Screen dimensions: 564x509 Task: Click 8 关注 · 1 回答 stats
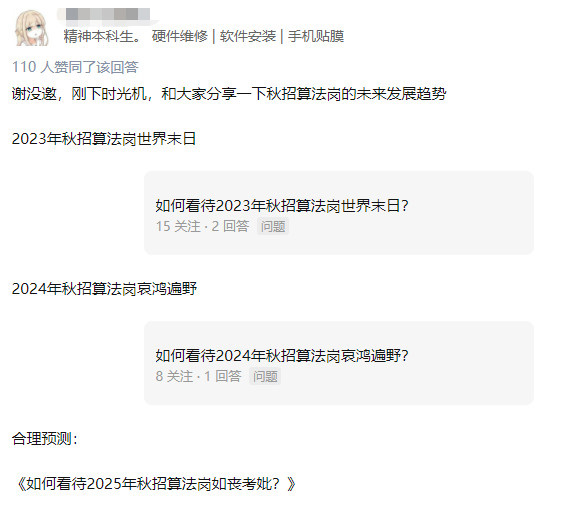tap(198, 376)
